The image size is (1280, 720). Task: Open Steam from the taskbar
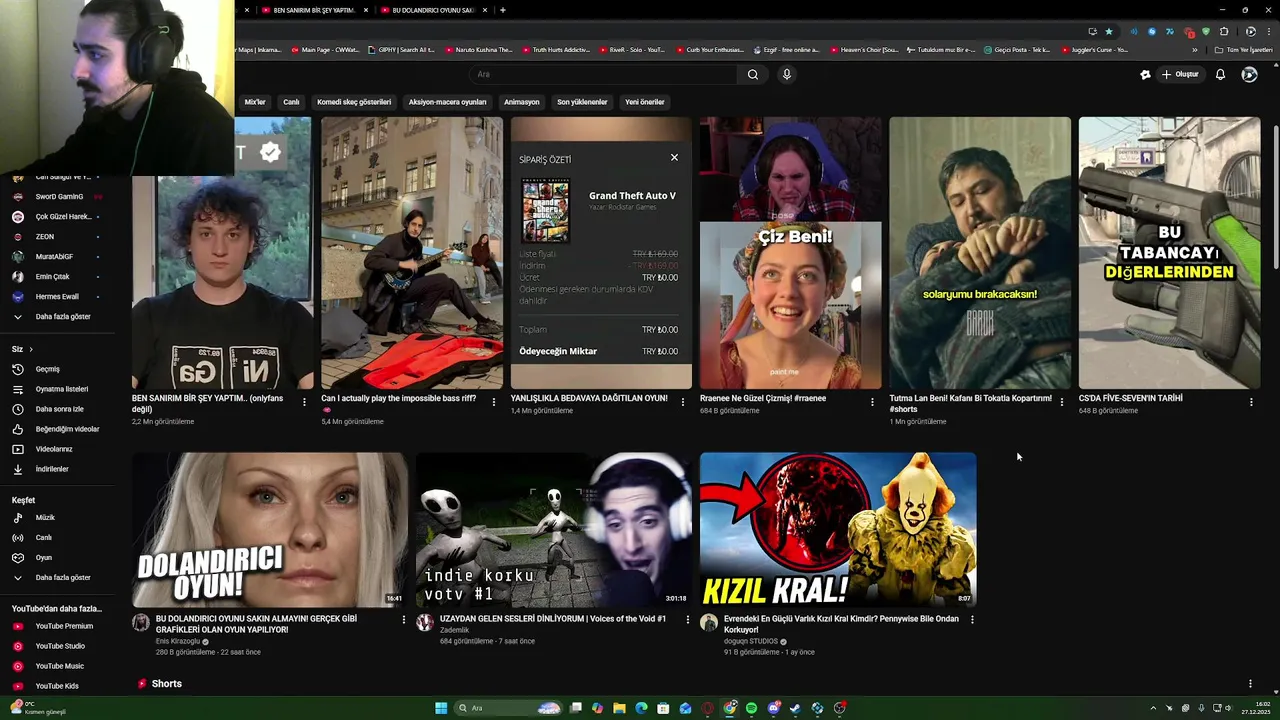coord(795,708)
